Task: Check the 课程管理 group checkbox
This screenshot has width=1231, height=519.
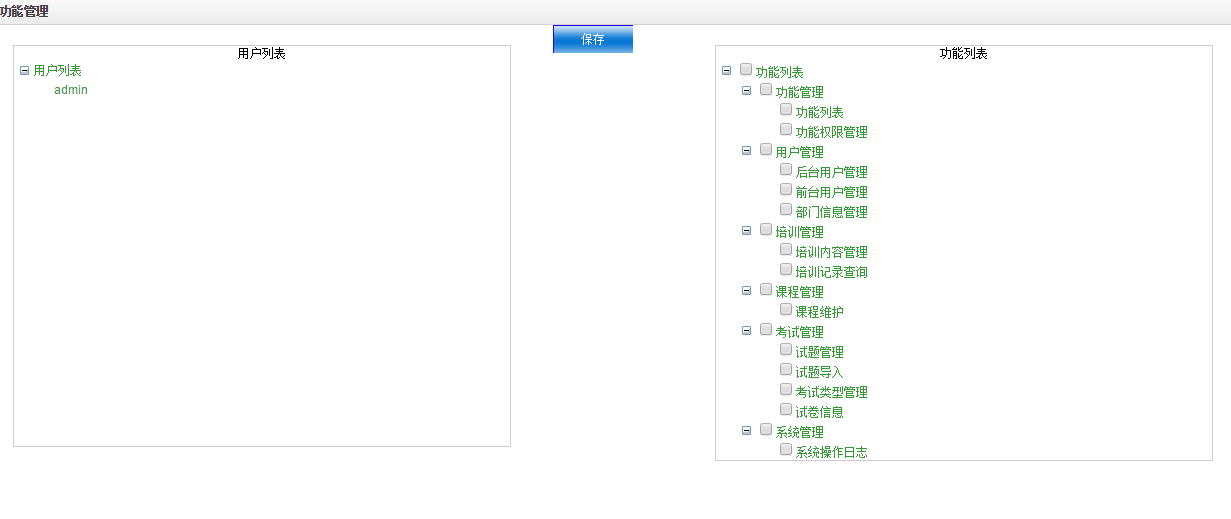Action: coord(766,290)
